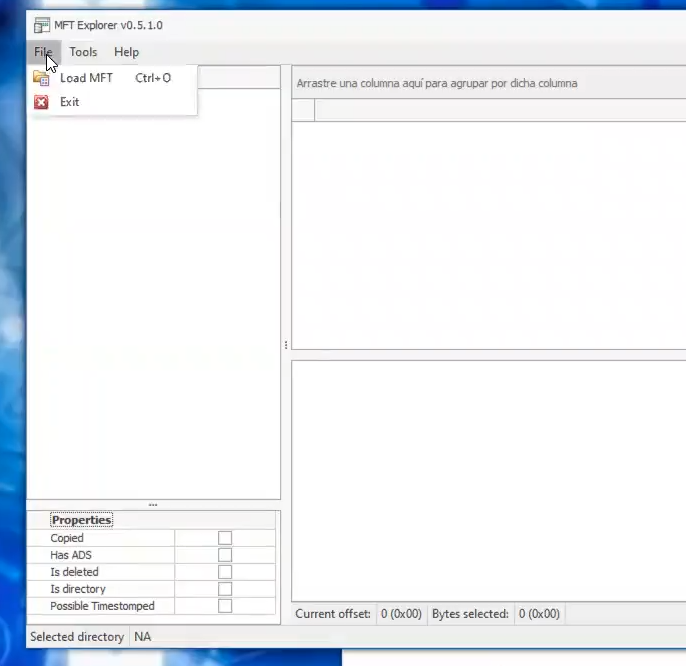
Task: Click the Ctrl+O shortcut text
Action: (153, 78)
